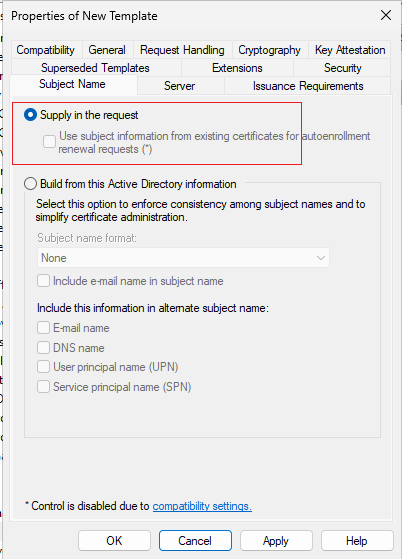
Task: Open Help for this dialog
Action: tap(357, 541)
